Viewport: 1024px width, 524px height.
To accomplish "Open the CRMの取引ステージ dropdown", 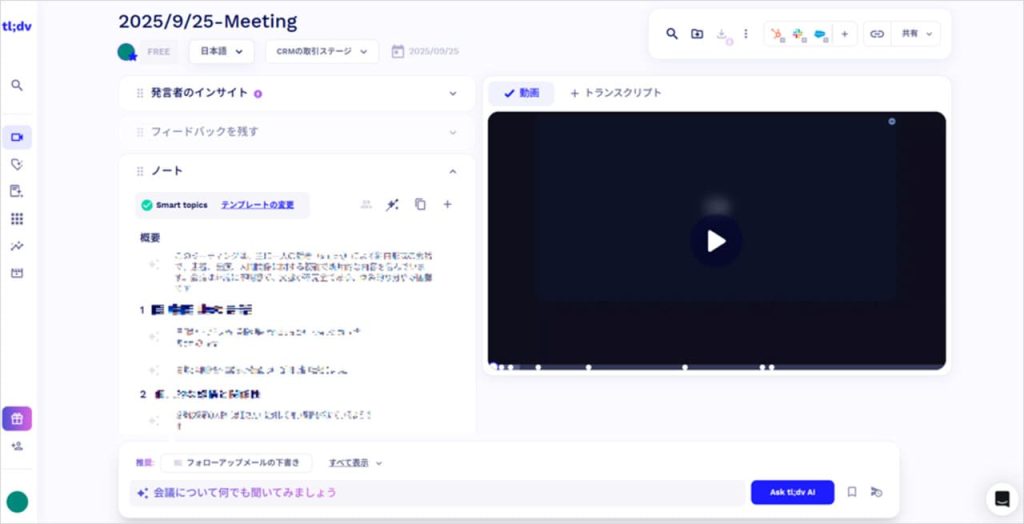I will click(321, 51).
